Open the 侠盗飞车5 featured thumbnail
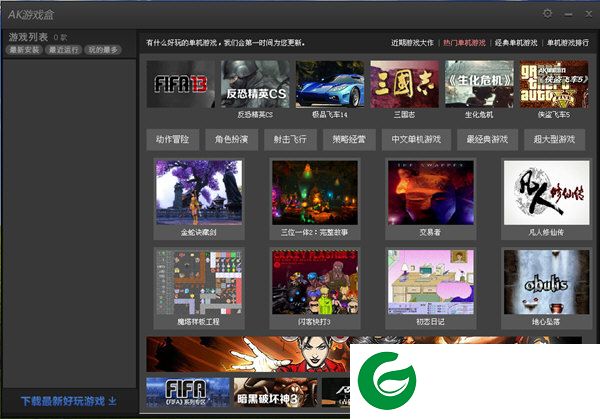 pos(554,84)
